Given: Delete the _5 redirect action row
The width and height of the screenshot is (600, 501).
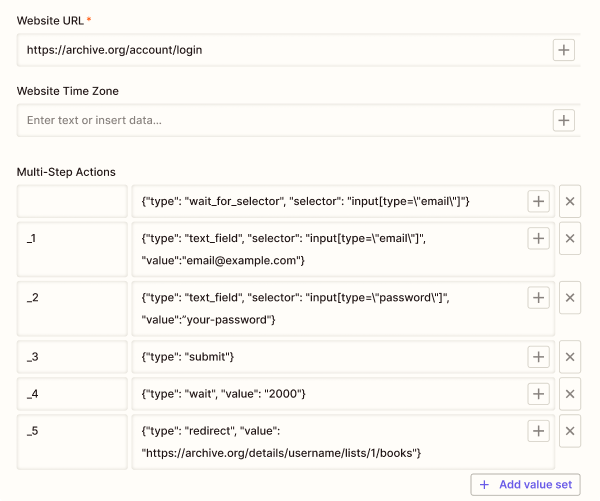Looking at the screenshot, I should click(570, 431).
